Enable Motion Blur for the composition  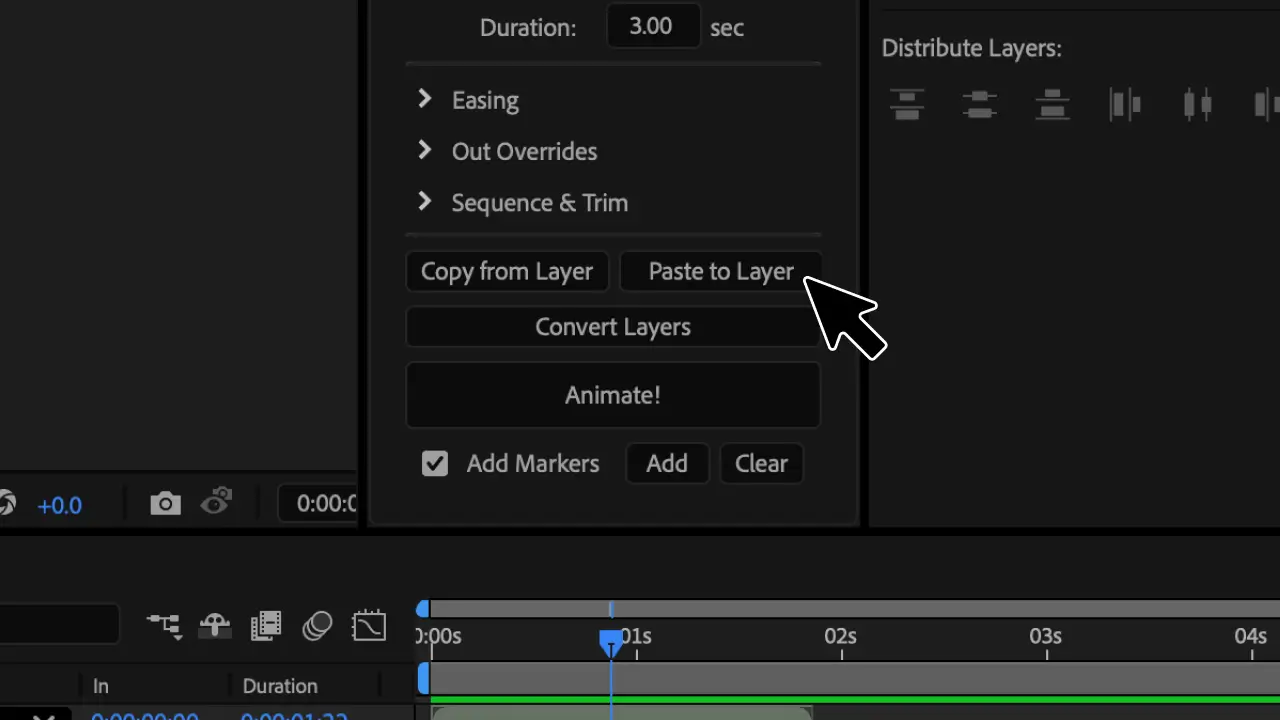click(x=317, y=625)
